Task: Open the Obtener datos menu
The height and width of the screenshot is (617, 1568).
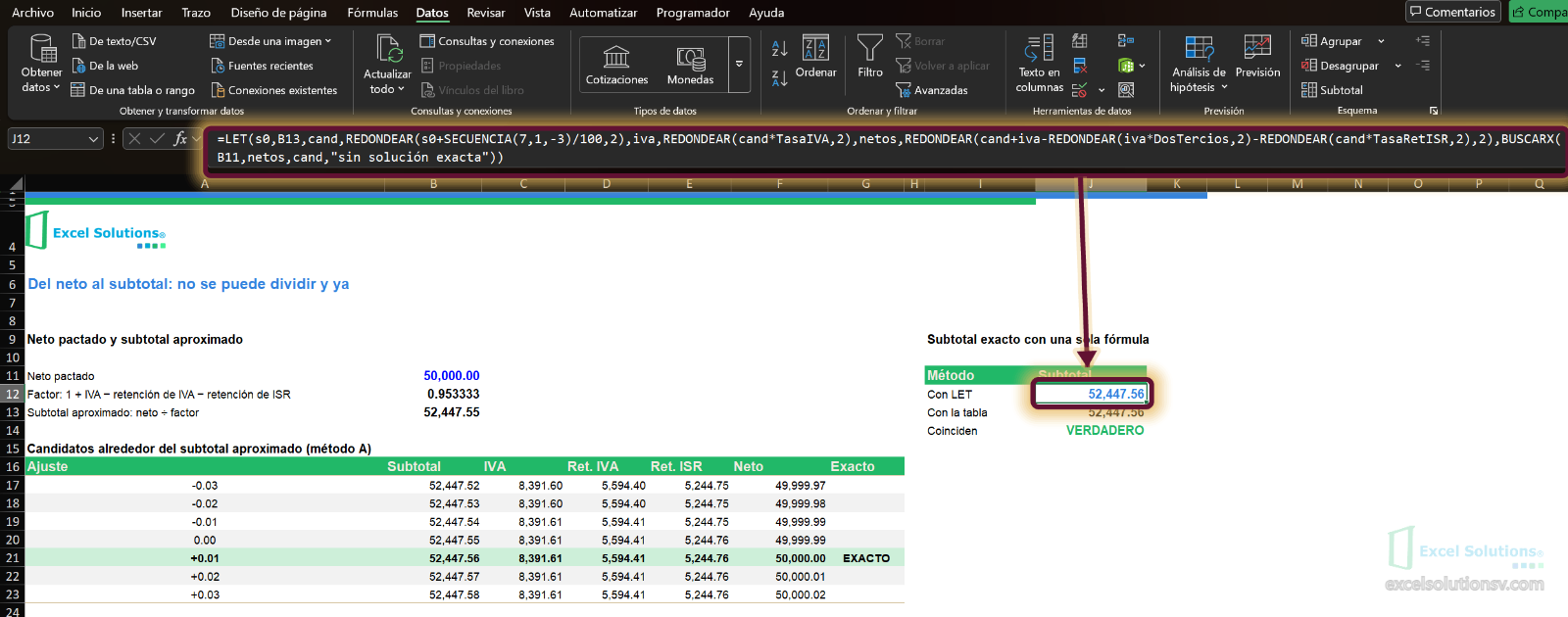Action: pyautogui.click(x=41, y=64)
